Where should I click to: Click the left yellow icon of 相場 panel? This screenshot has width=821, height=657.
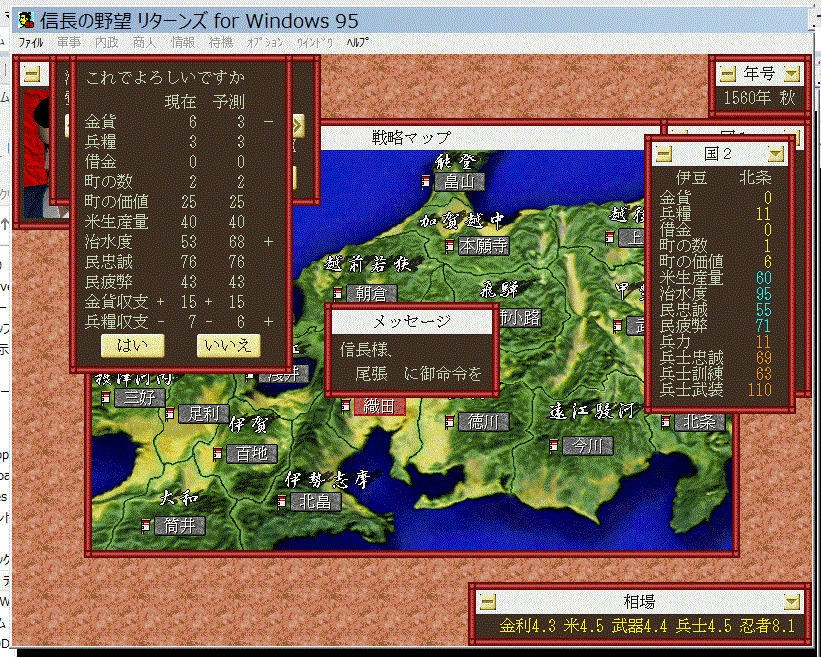(x=487, y=602)
